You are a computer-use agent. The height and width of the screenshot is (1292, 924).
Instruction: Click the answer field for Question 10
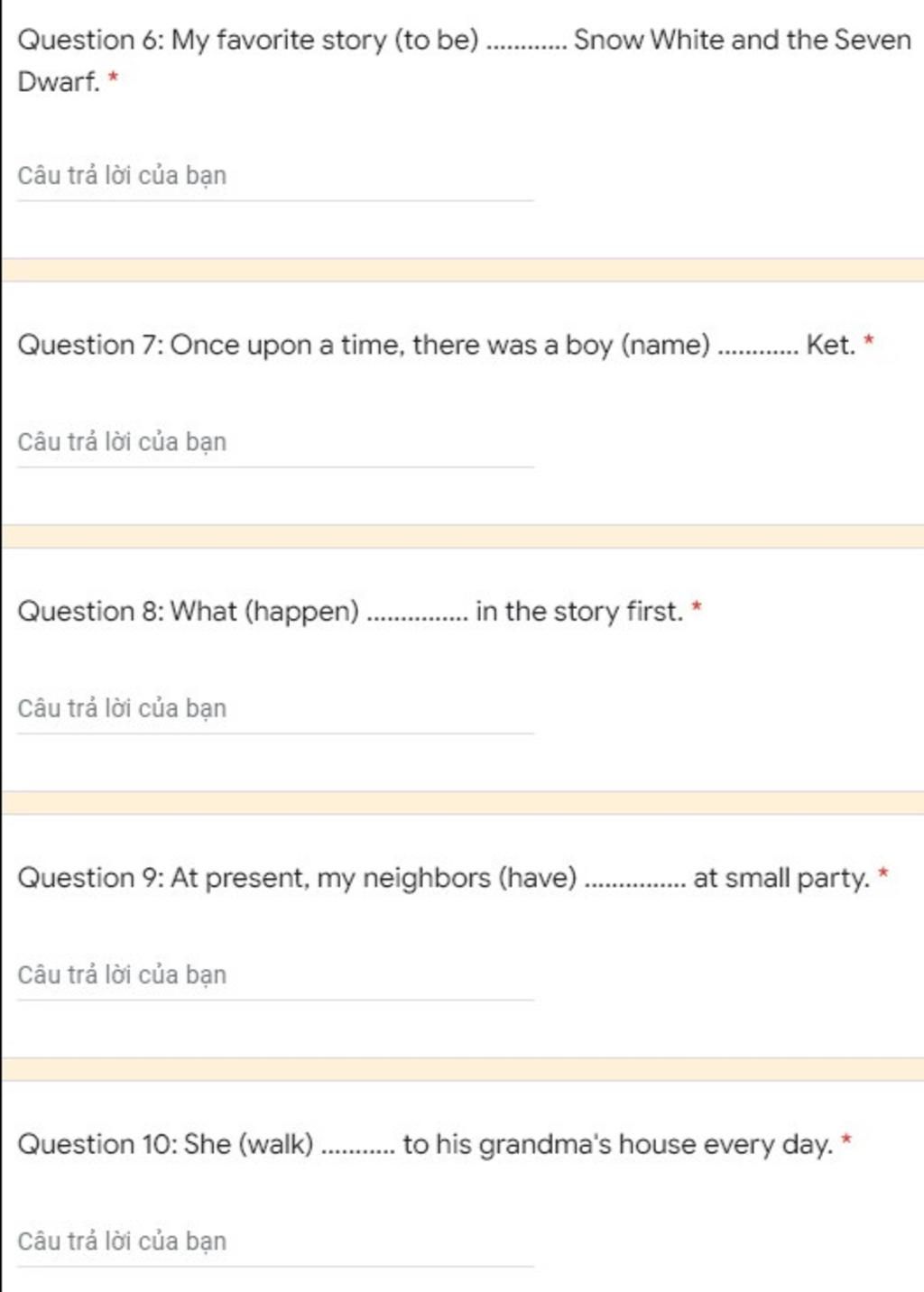click(275, 1241)
